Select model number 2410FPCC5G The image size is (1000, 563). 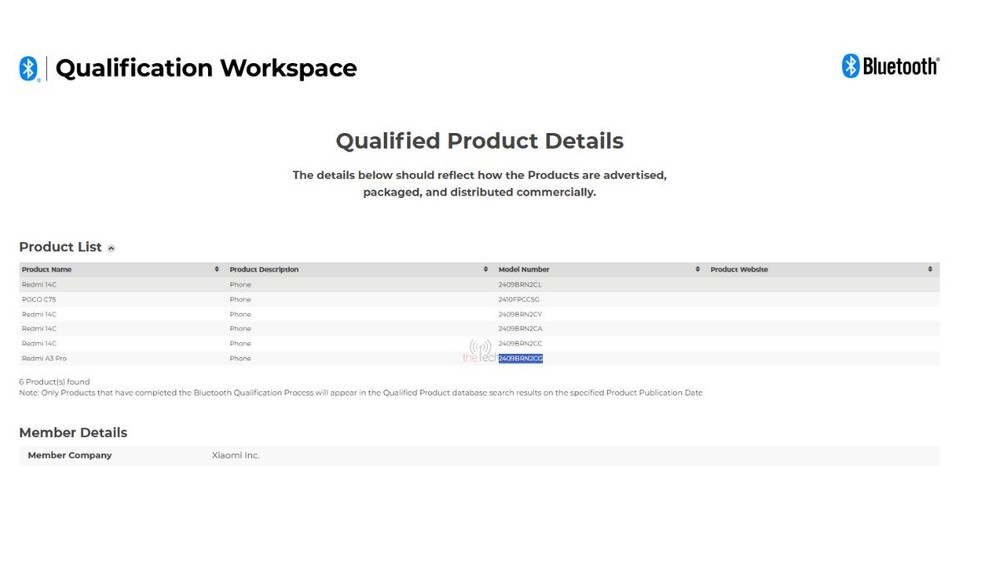(518, 299)
